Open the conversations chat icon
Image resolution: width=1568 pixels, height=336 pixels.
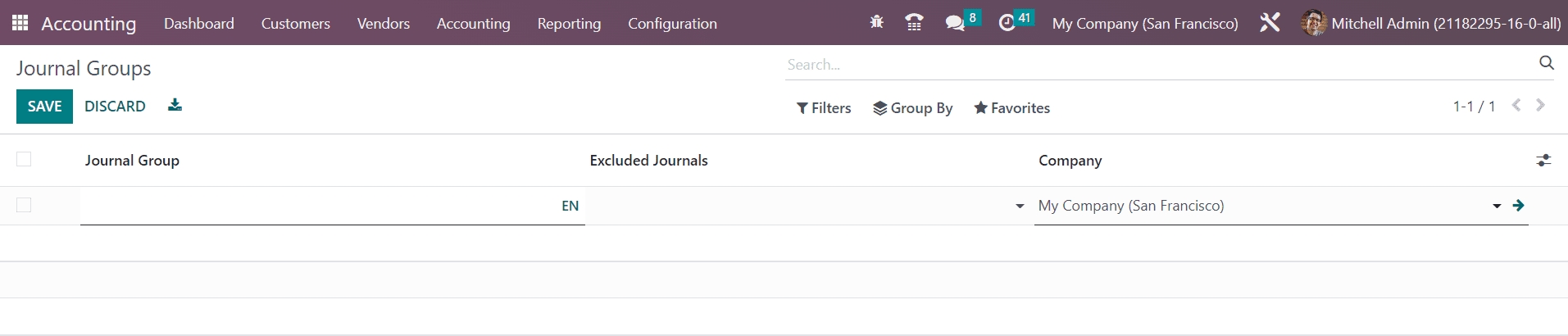[x=955, y=23]
